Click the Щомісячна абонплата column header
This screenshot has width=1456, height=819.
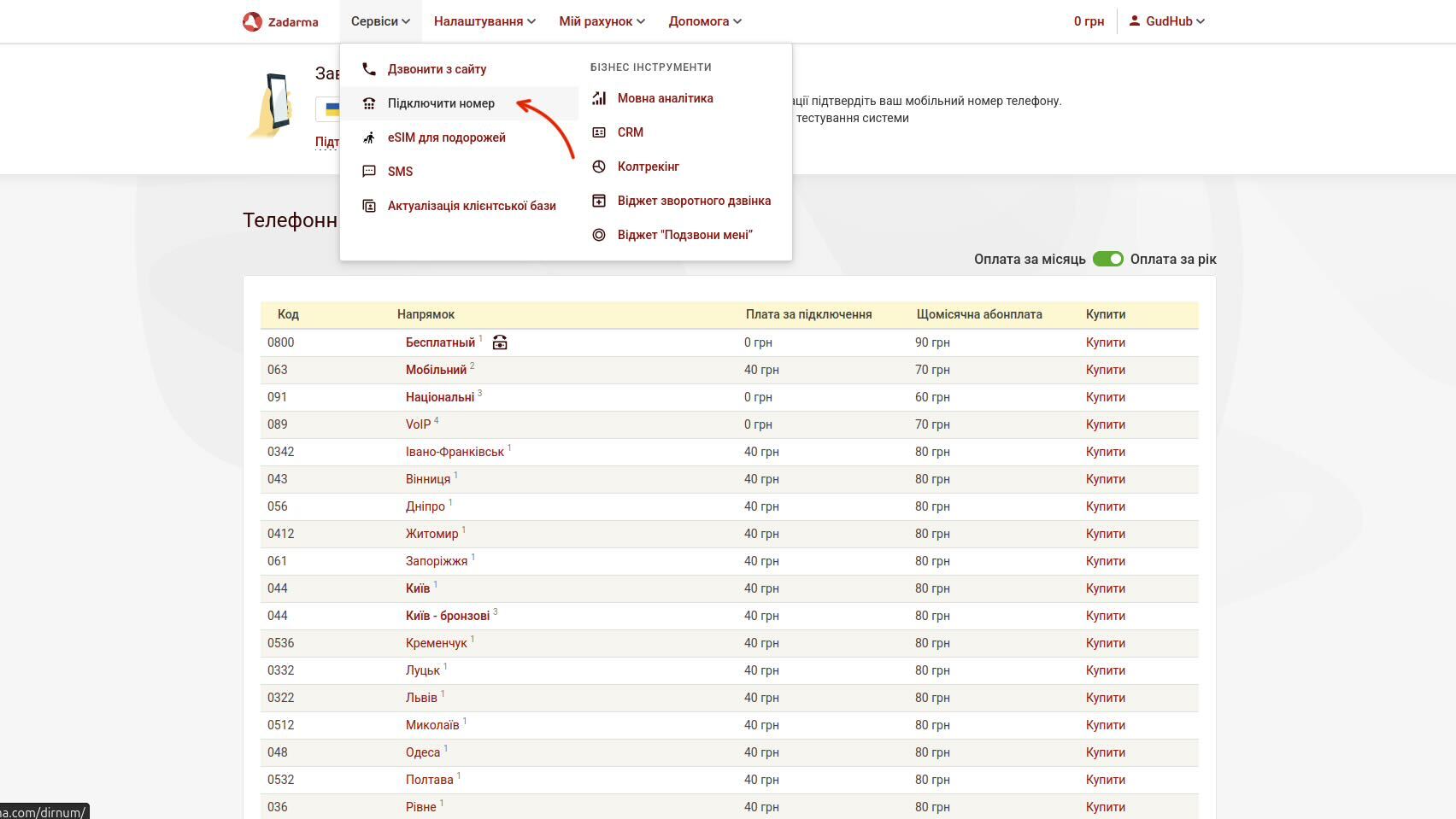[979, 314]
